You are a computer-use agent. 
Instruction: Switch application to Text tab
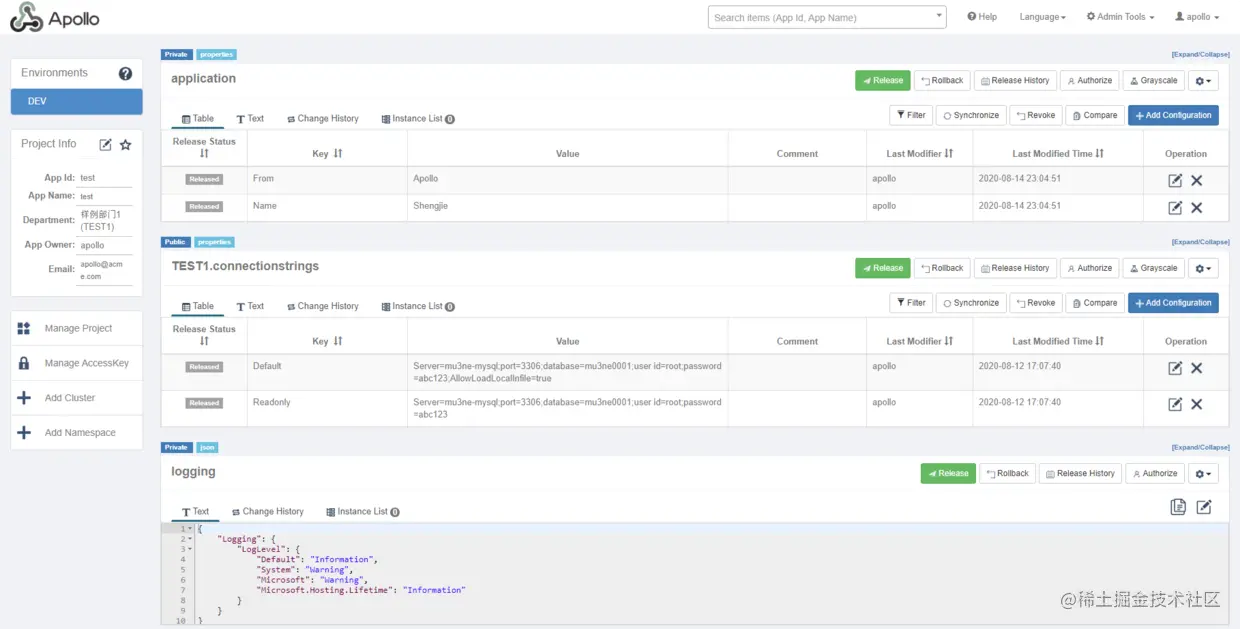tap(250, 119)
